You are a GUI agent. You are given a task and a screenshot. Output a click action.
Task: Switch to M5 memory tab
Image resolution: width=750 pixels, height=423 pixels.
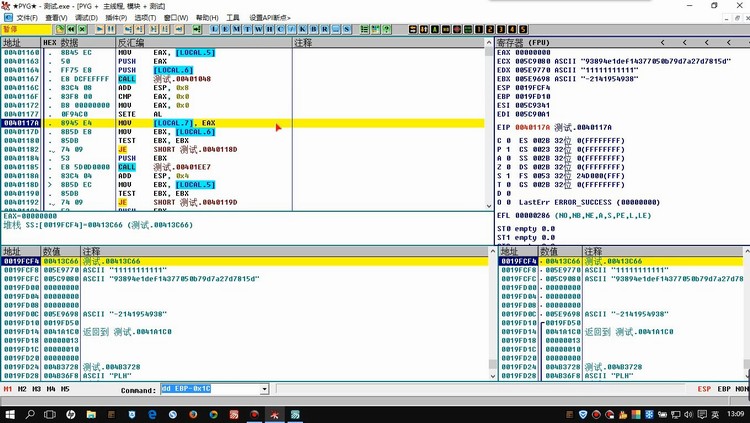click(x=65, y=389)
